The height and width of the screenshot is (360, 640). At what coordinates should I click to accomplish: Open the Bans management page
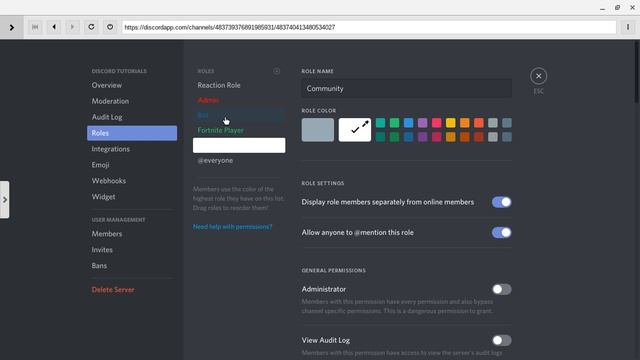pos(132,266)
